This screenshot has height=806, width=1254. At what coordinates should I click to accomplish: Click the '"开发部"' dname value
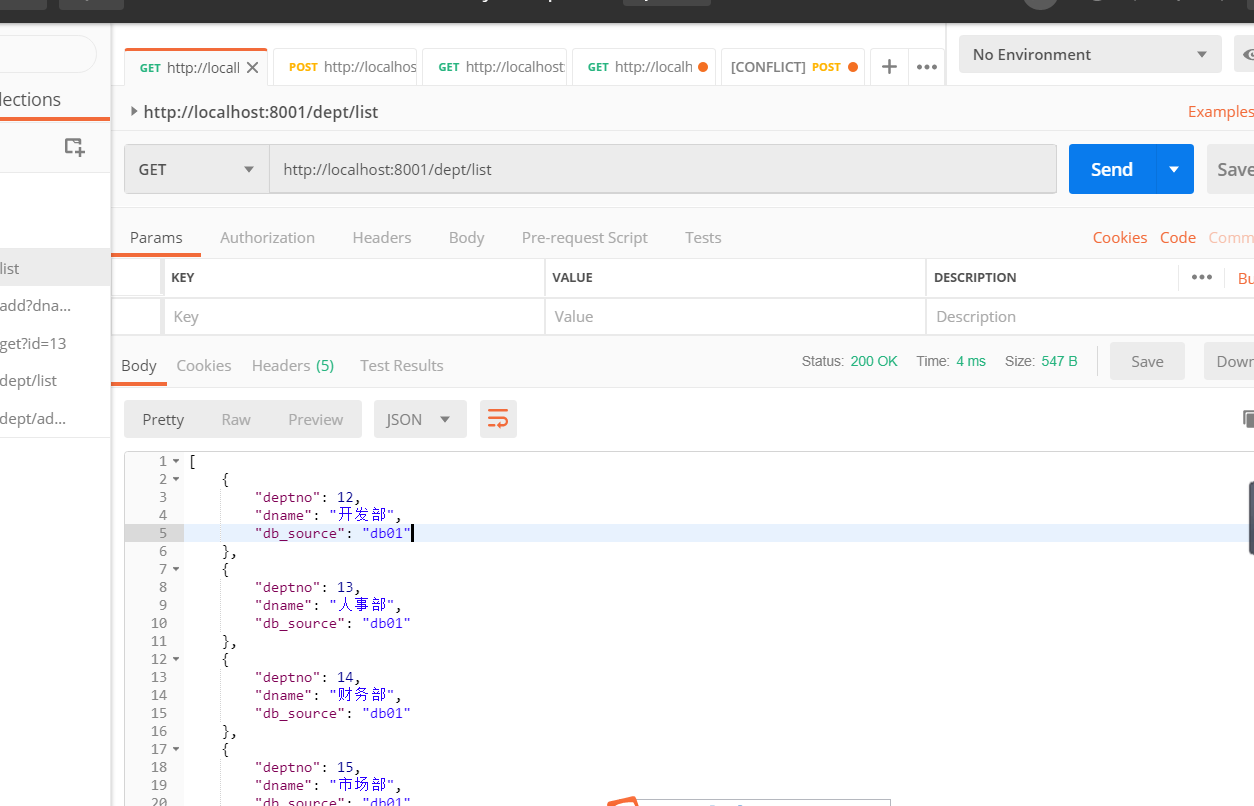tap(364, 515)
